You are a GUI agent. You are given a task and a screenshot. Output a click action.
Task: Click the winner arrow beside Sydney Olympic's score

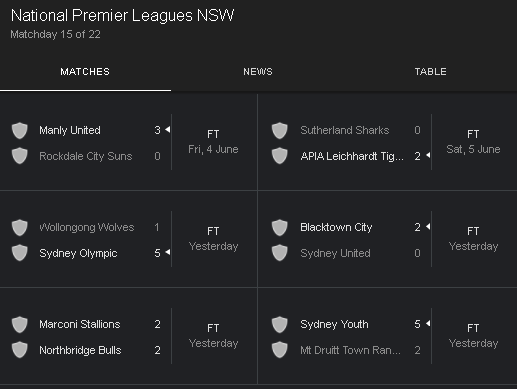click(x=168, y=252)
